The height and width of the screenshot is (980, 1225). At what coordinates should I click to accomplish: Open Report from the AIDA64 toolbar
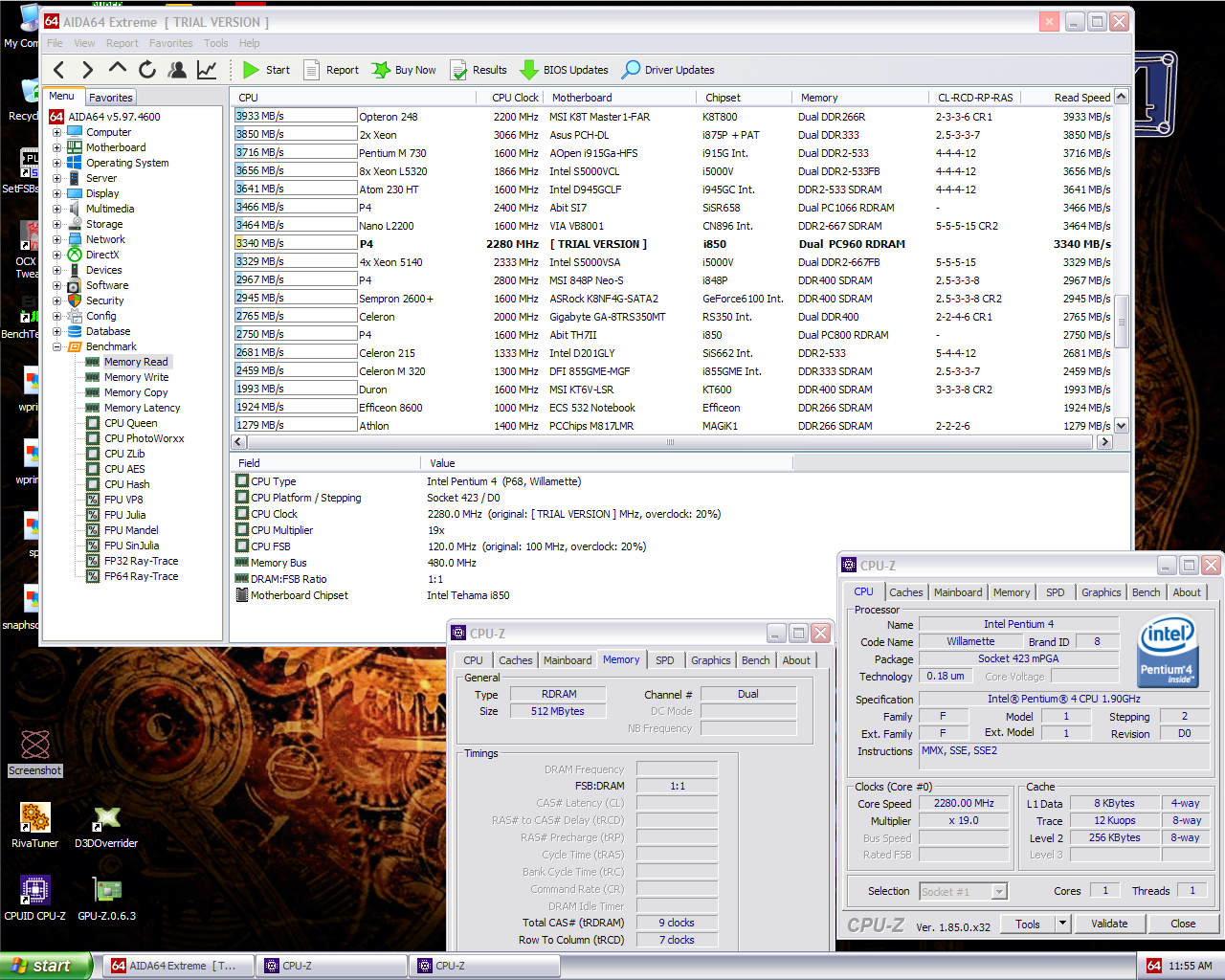click(x=331, y=70)
